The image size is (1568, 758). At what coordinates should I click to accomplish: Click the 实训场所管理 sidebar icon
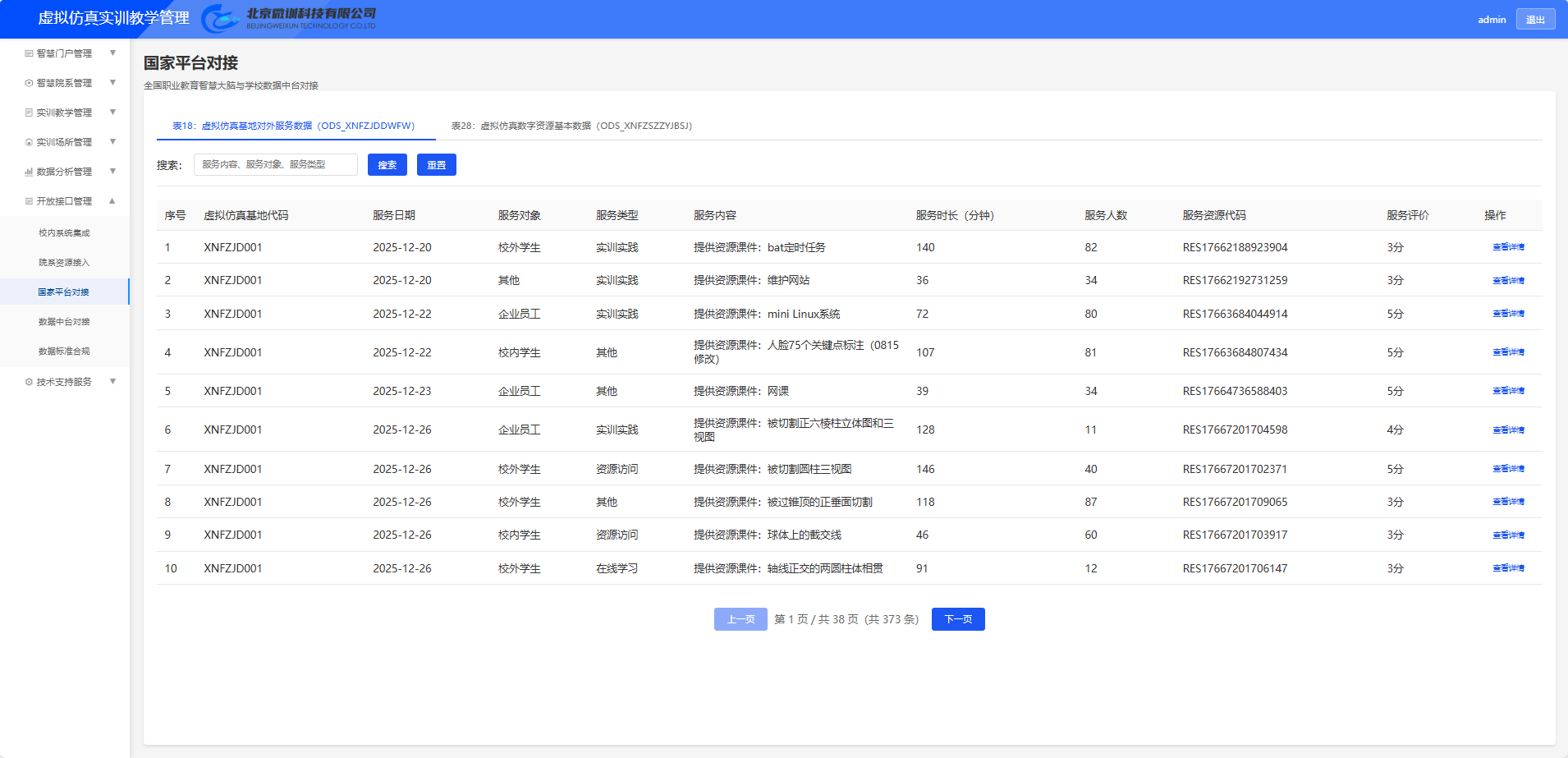pyautogui.click(x=29, y=142)
